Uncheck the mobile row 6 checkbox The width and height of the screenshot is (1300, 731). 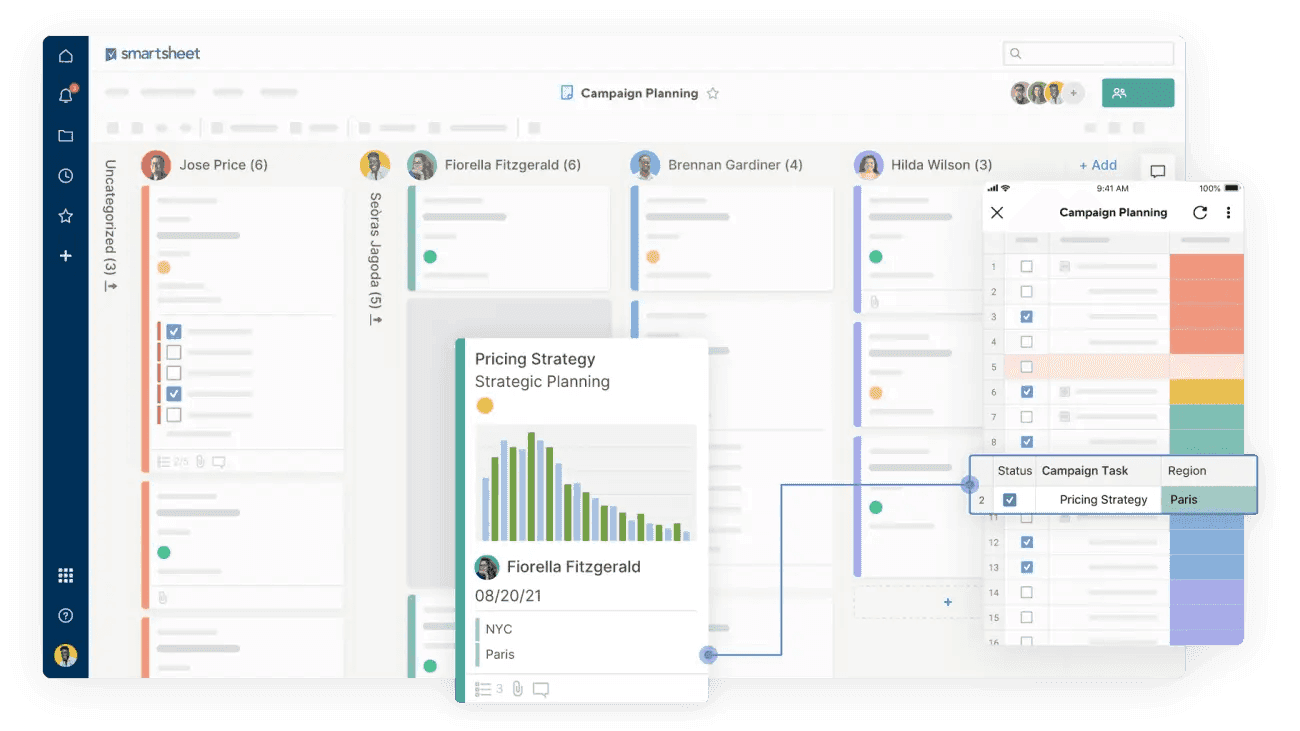coord(1026,392)
